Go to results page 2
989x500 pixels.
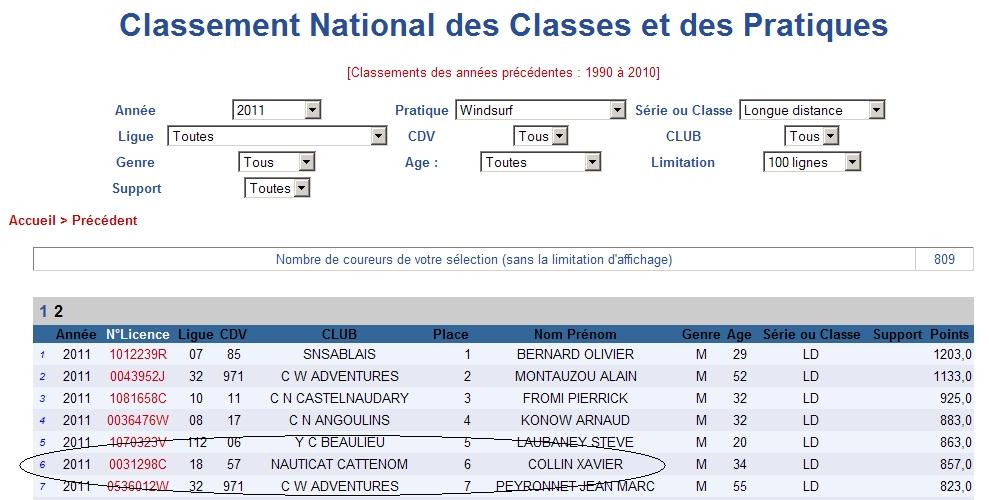coord(58,312)
